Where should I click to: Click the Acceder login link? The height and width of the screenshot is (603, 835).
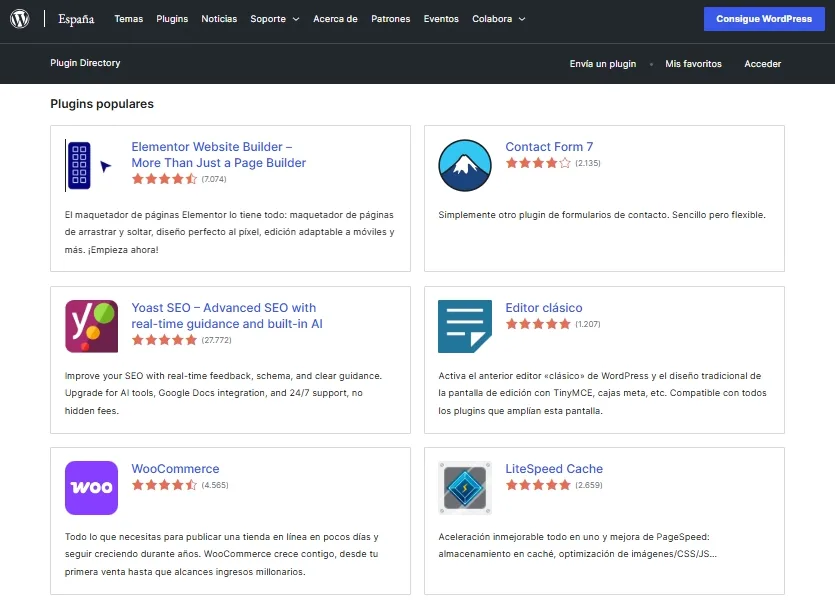point(763,64)
